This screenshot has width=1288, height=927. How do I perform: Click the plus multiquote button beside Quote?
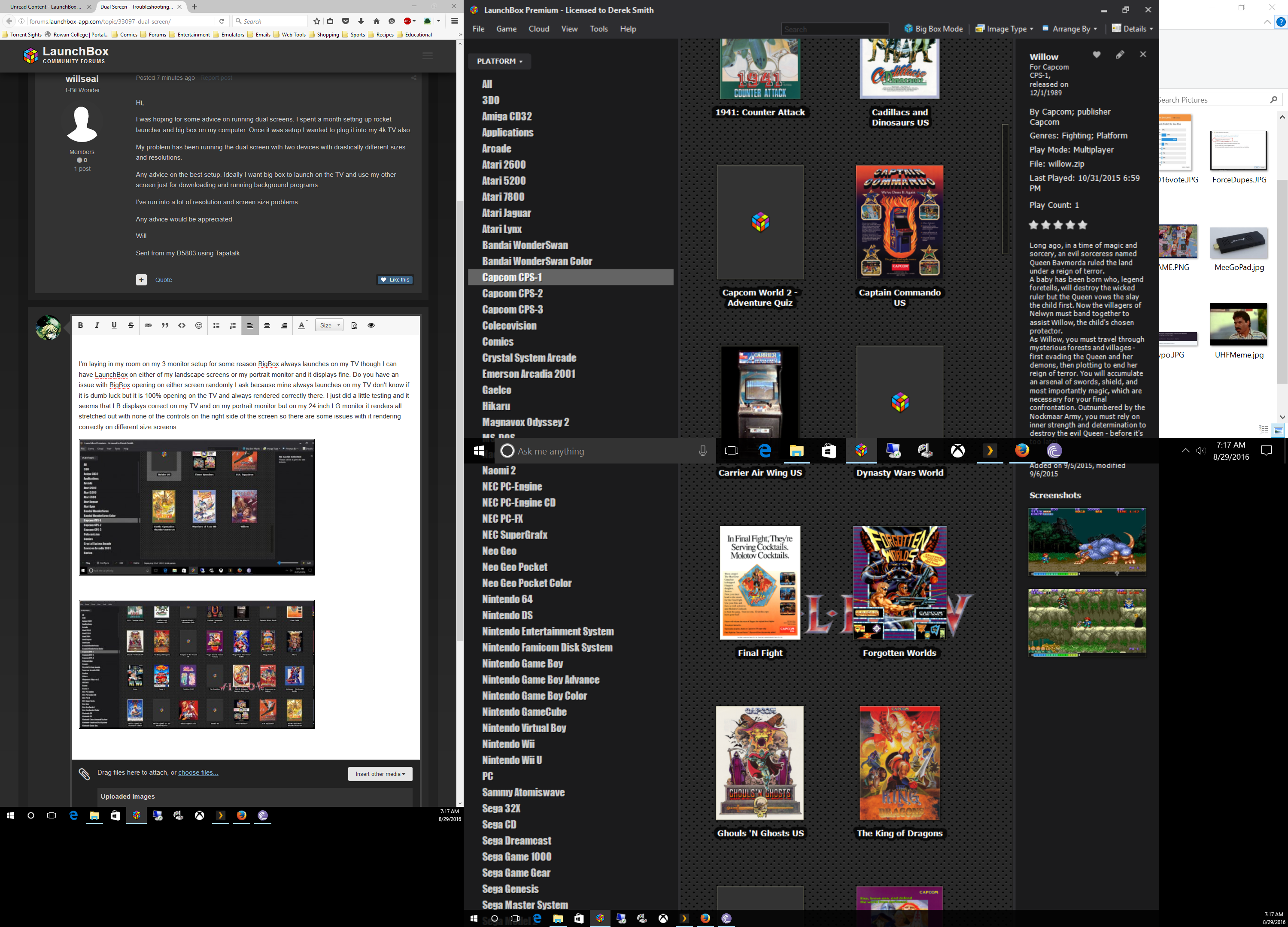[x=141, y=279]
